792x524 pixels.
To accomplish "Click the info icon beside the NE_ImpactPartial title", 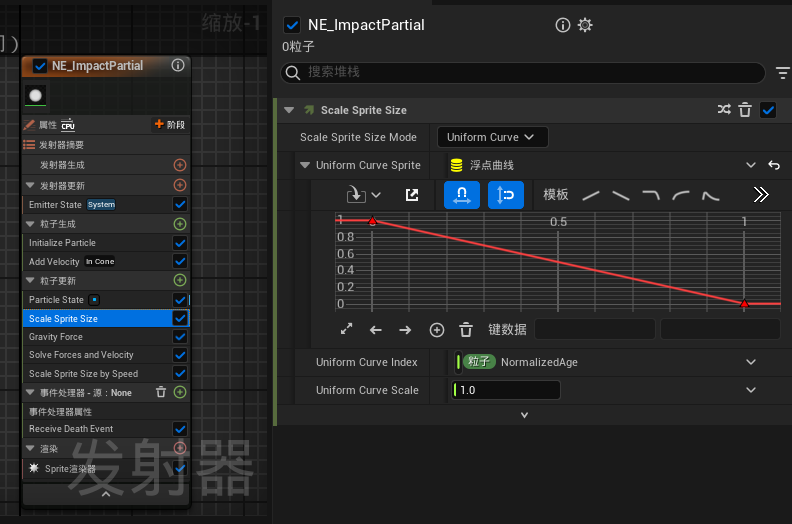I will pos(563,25).
